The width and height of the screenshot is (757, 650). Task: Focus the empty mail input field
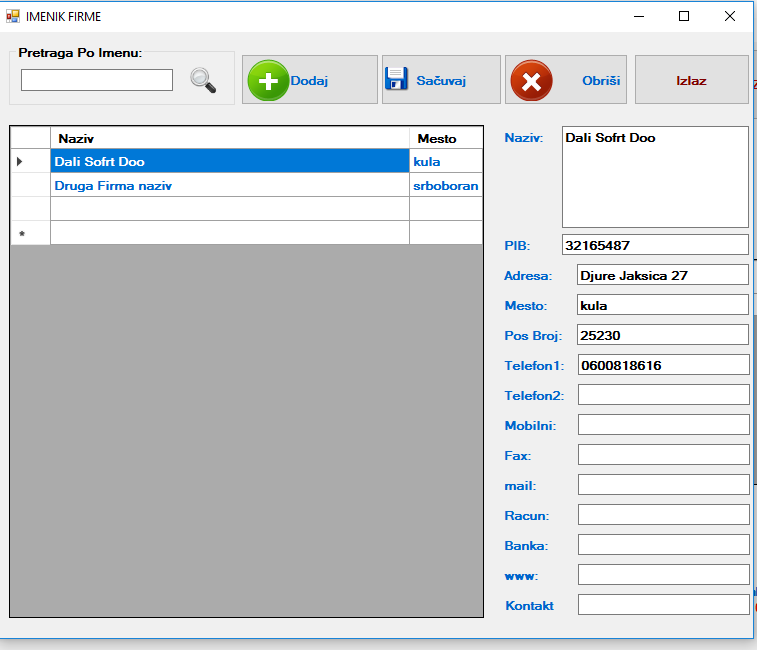coord(662,485)
